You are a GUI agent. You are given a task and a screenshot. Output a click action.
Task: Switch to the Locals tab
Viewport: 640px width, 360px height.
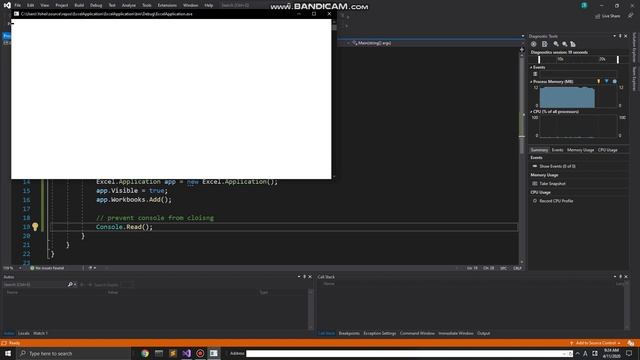click(24, 333)
